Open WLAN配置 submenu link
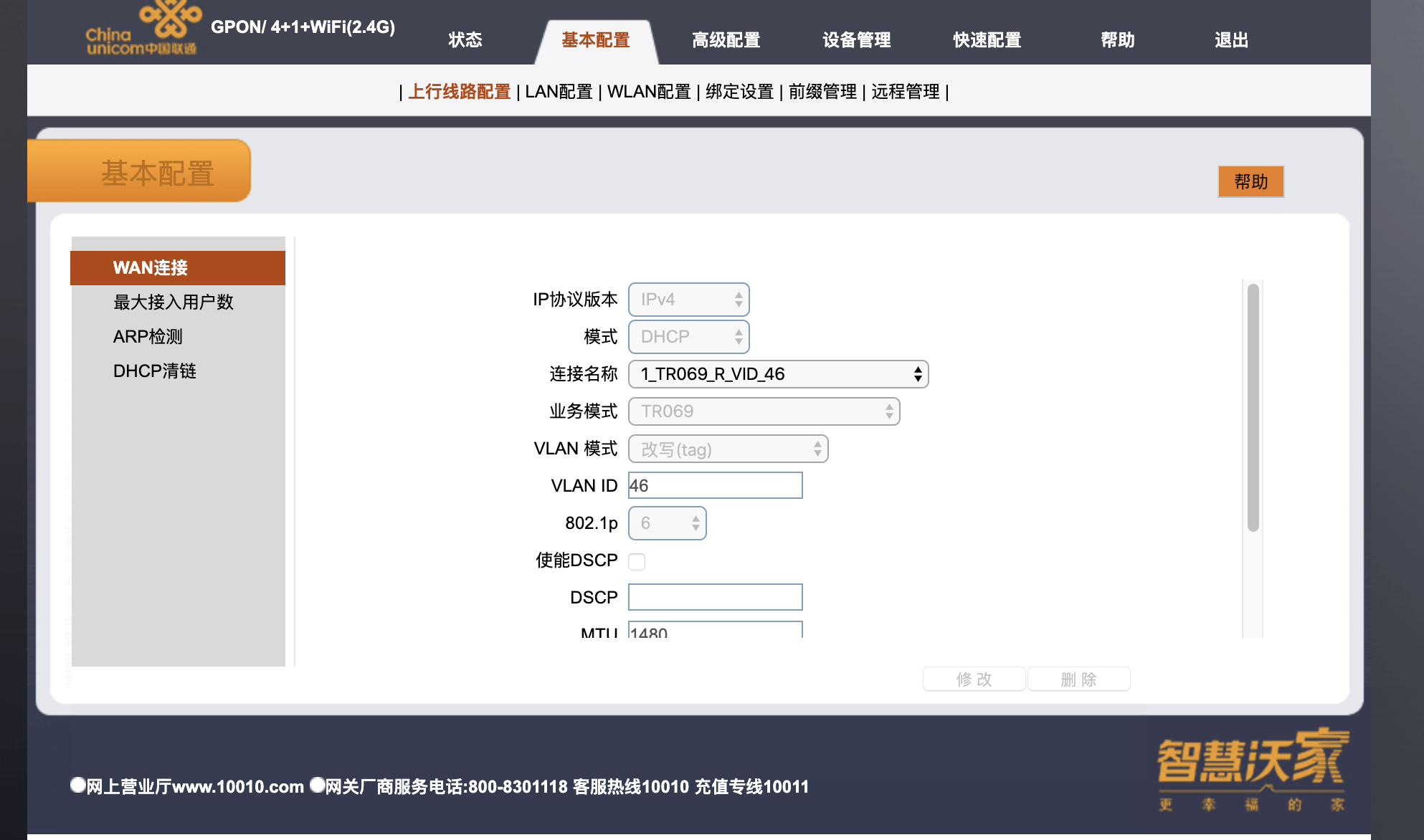 pos(649,92)
